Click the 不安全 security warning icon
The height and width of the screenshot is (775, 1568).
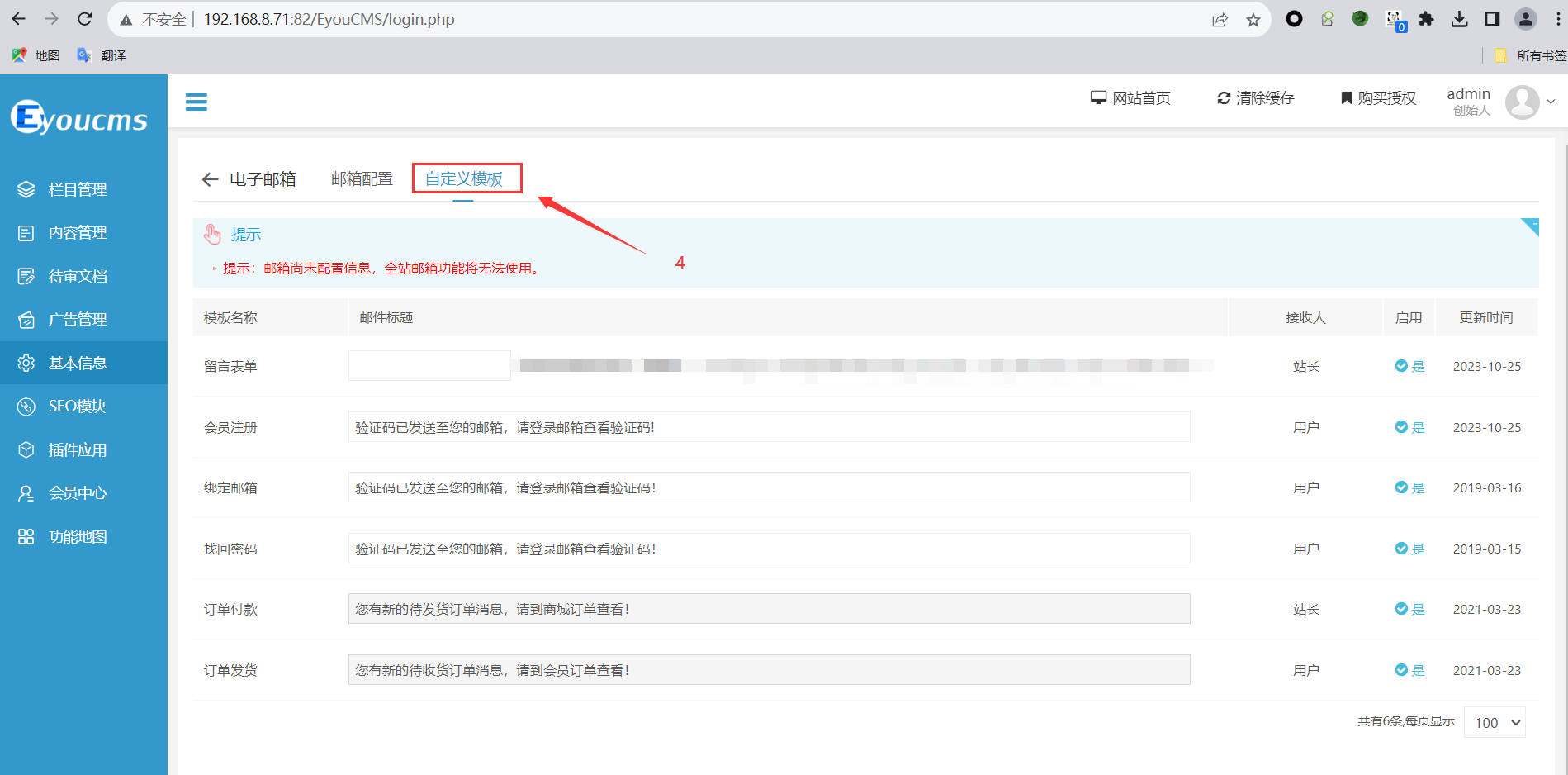126,20
